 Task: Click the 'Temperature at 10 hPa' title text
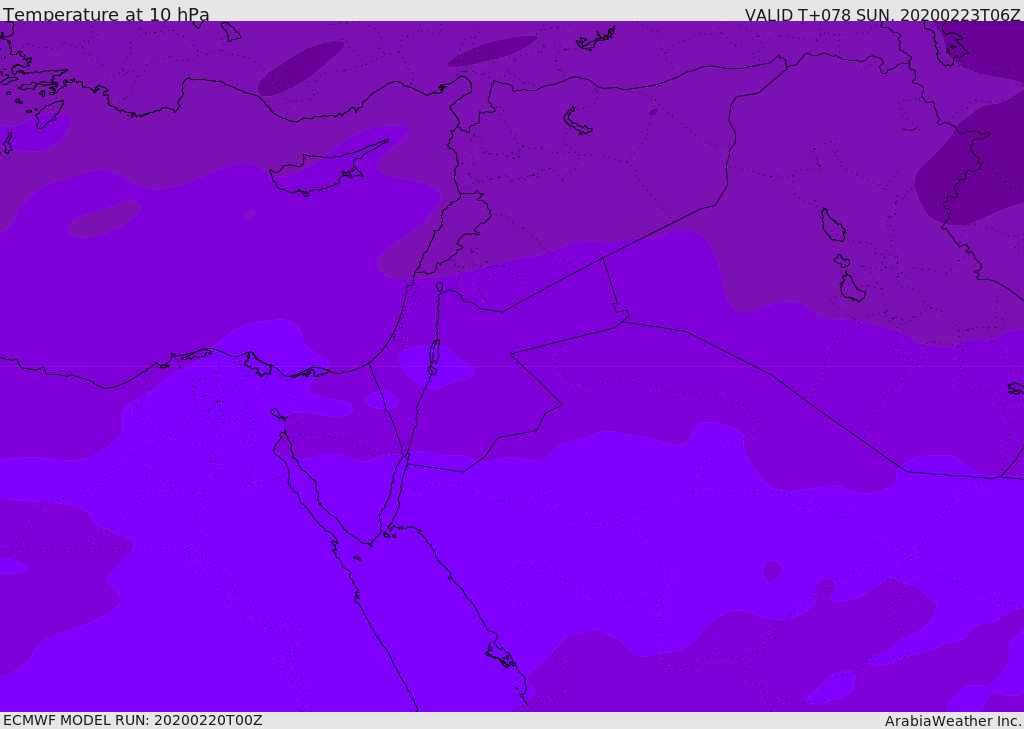pyautogui.click(x=106, y=14)
